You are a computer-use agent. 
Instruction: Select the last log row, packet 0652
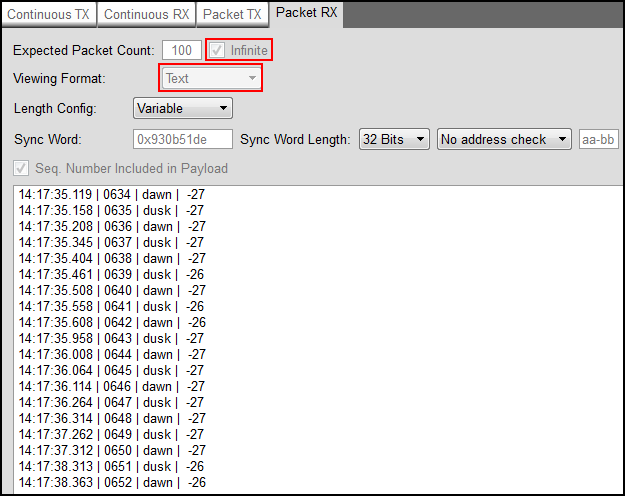(x=112, y=482)
